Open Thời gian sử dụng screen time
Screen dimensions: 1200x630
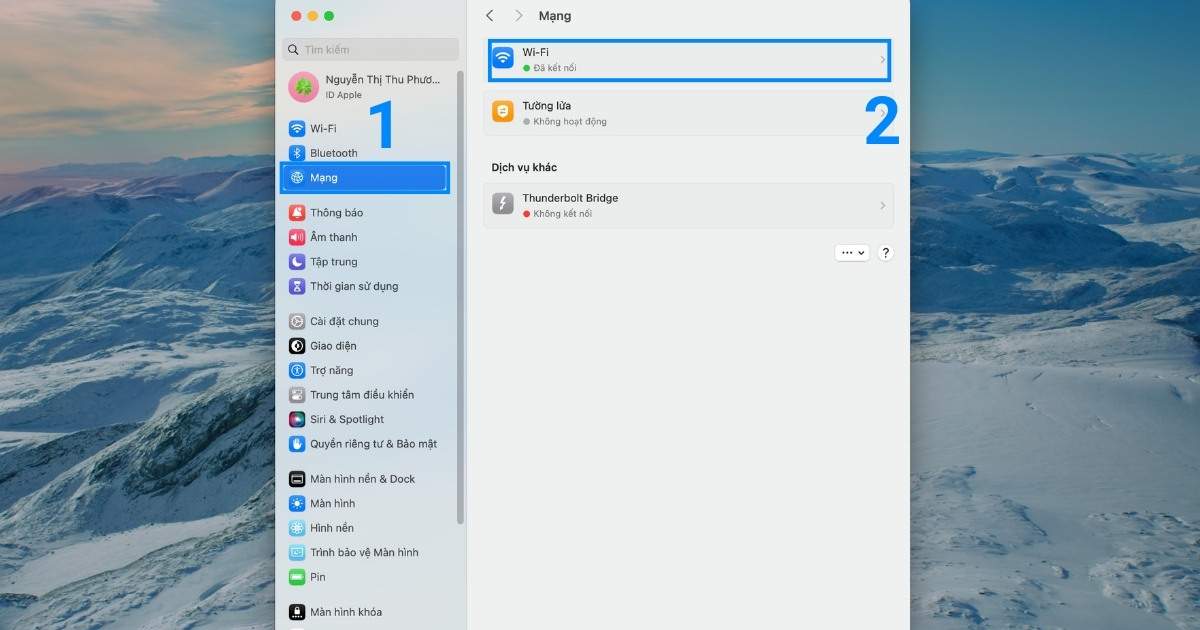tap(353, 286)
